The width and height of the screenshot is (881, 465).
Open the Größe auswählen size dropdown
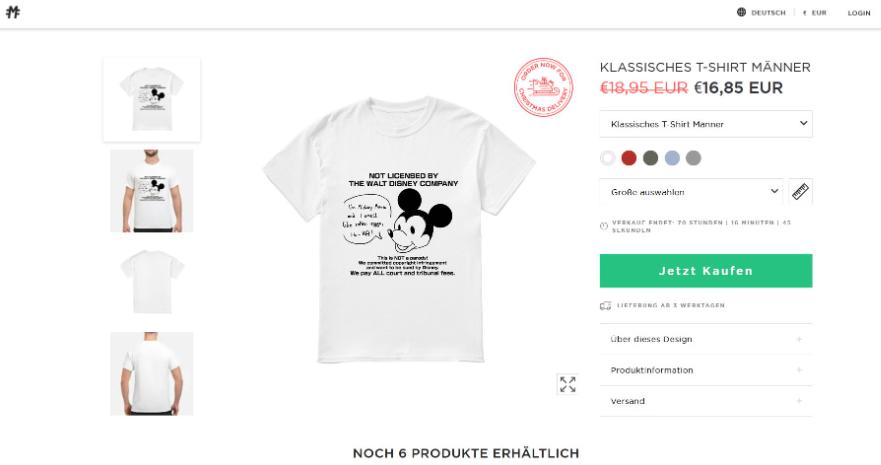tap(691, 192)
